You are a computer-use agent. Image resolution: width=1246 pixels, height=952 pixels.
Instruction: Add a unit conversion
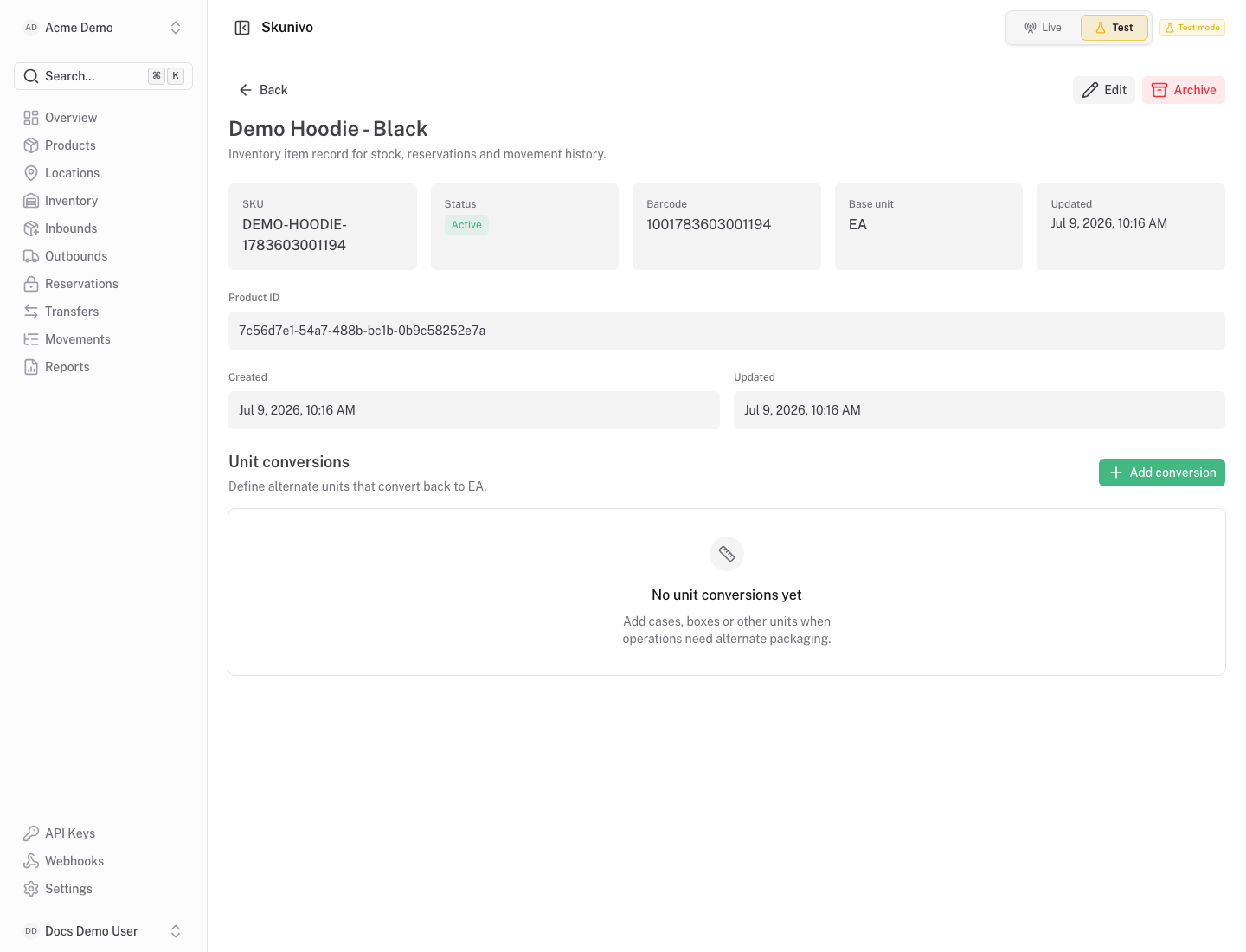1162,473
